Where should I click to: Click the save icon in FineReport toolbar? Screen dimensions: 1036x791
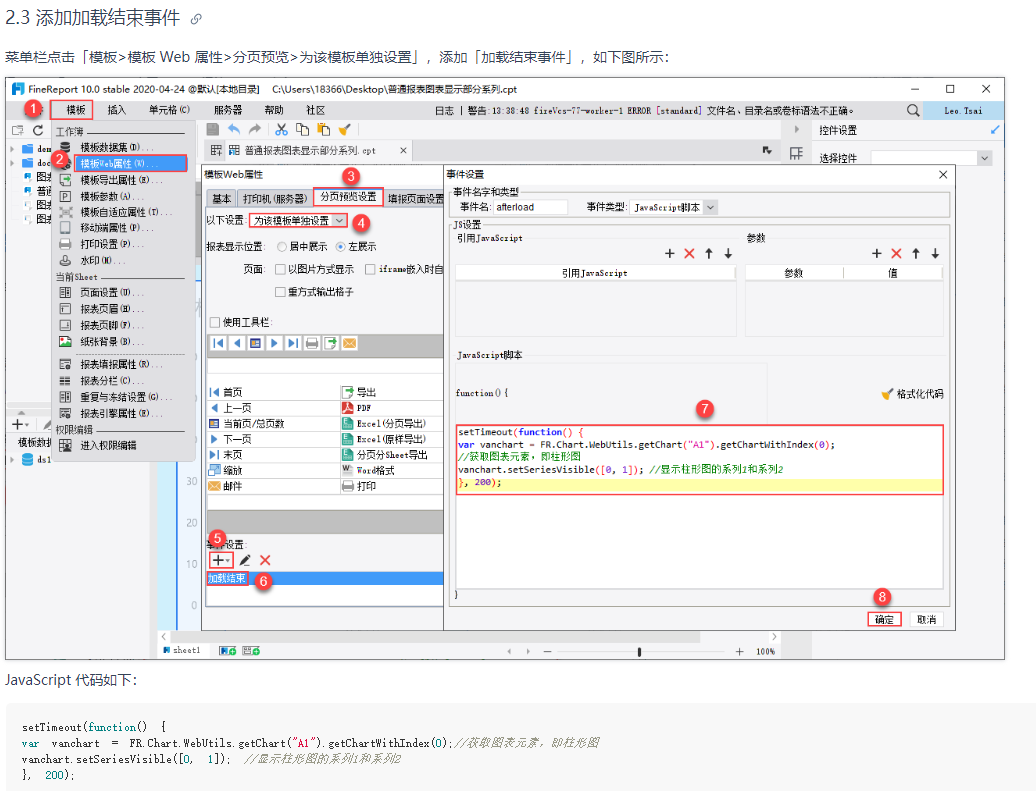point(213,130)
